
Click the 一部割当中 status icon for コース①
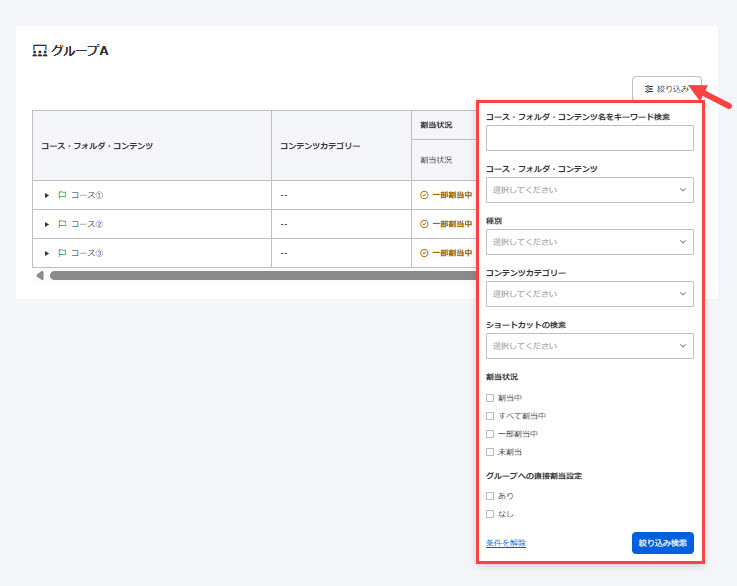[424, 195]
